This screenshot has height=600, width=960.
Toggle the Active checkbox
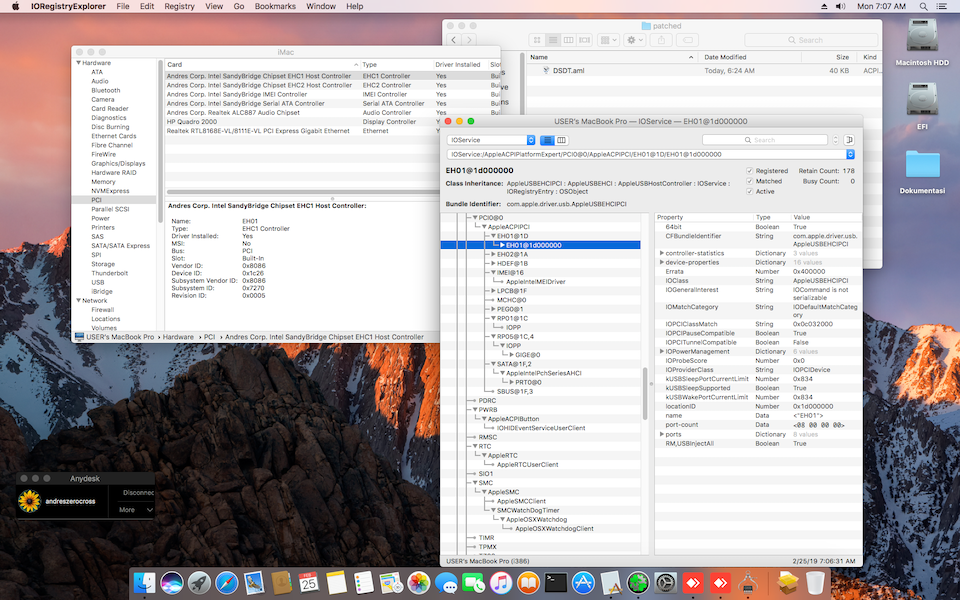point(749,192)
